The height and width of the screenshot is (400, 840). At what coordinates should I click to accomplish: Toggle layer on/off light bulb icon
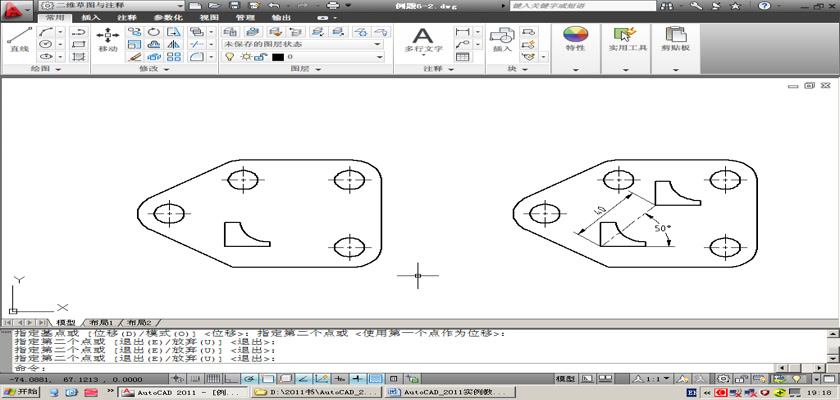(230, 57)
